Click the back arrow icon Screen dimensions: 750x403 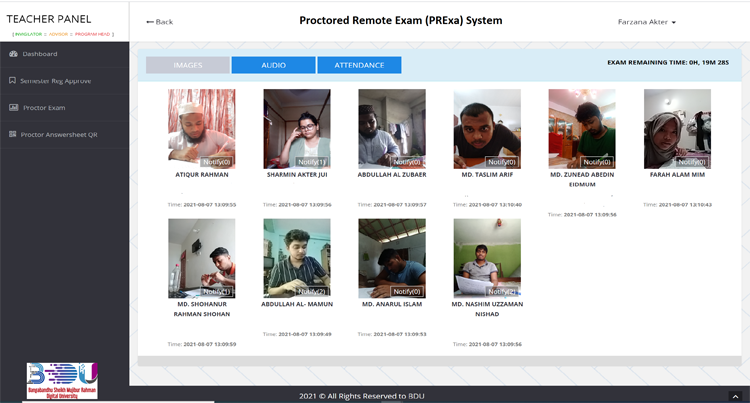(150, 22)
